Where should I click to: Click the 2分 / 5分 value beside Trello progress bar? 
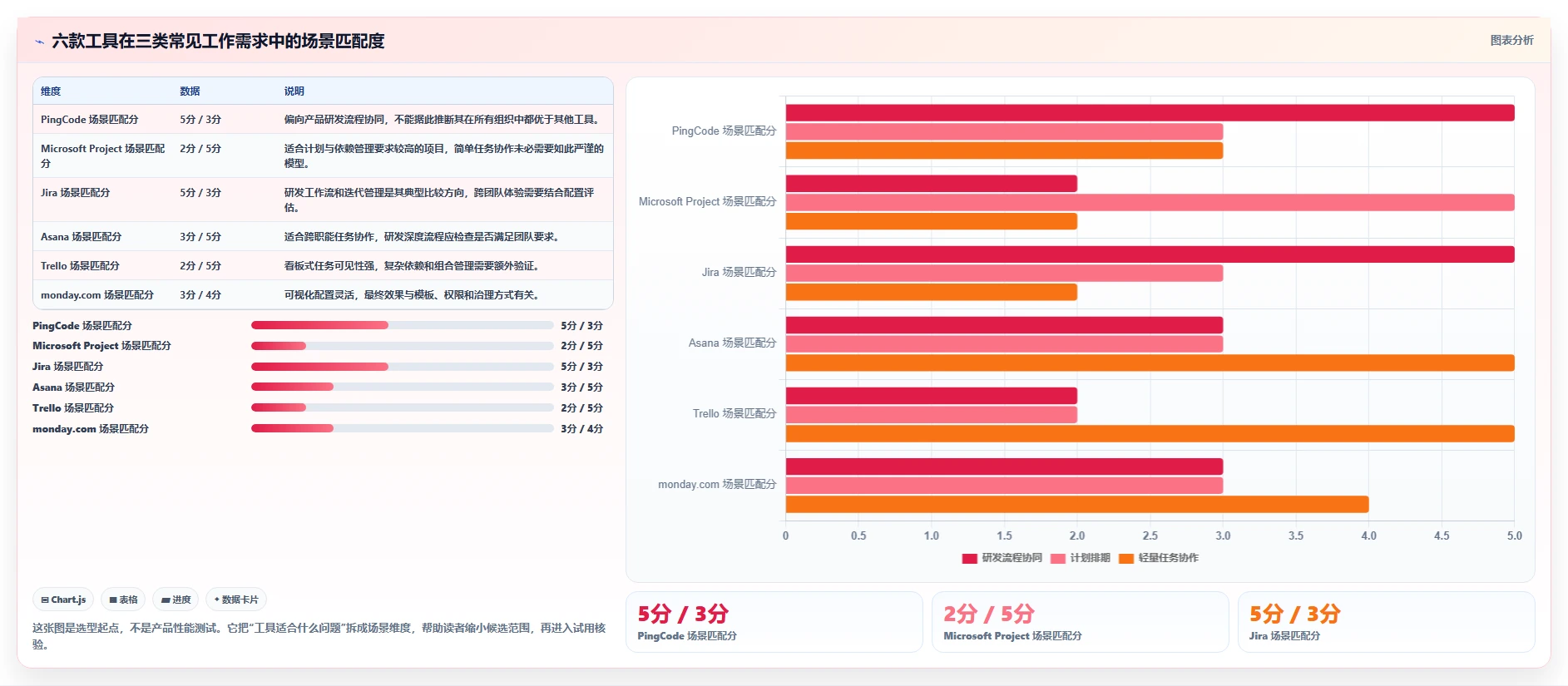(581, 407)
